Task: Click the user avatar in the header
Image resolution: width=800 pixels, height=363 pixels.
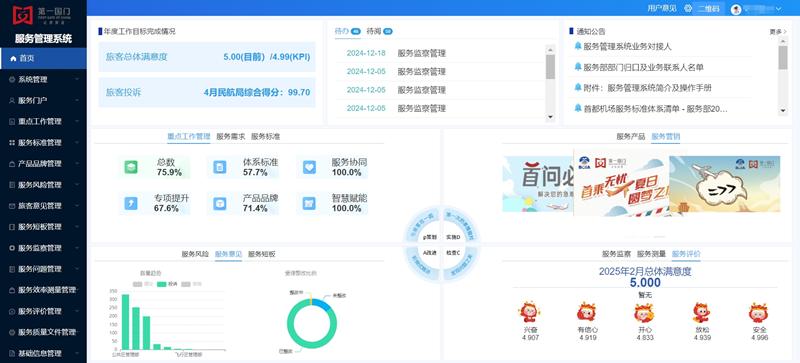Action: [736, 9]
